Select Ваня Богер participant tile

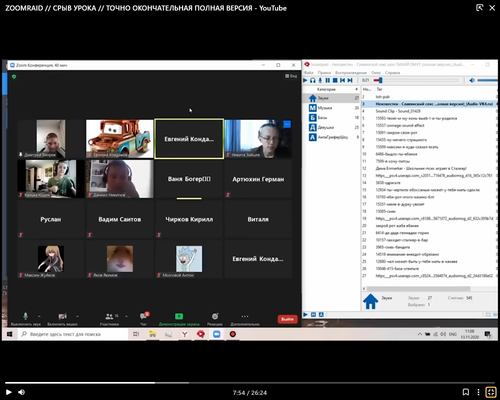tap(189, 179)
